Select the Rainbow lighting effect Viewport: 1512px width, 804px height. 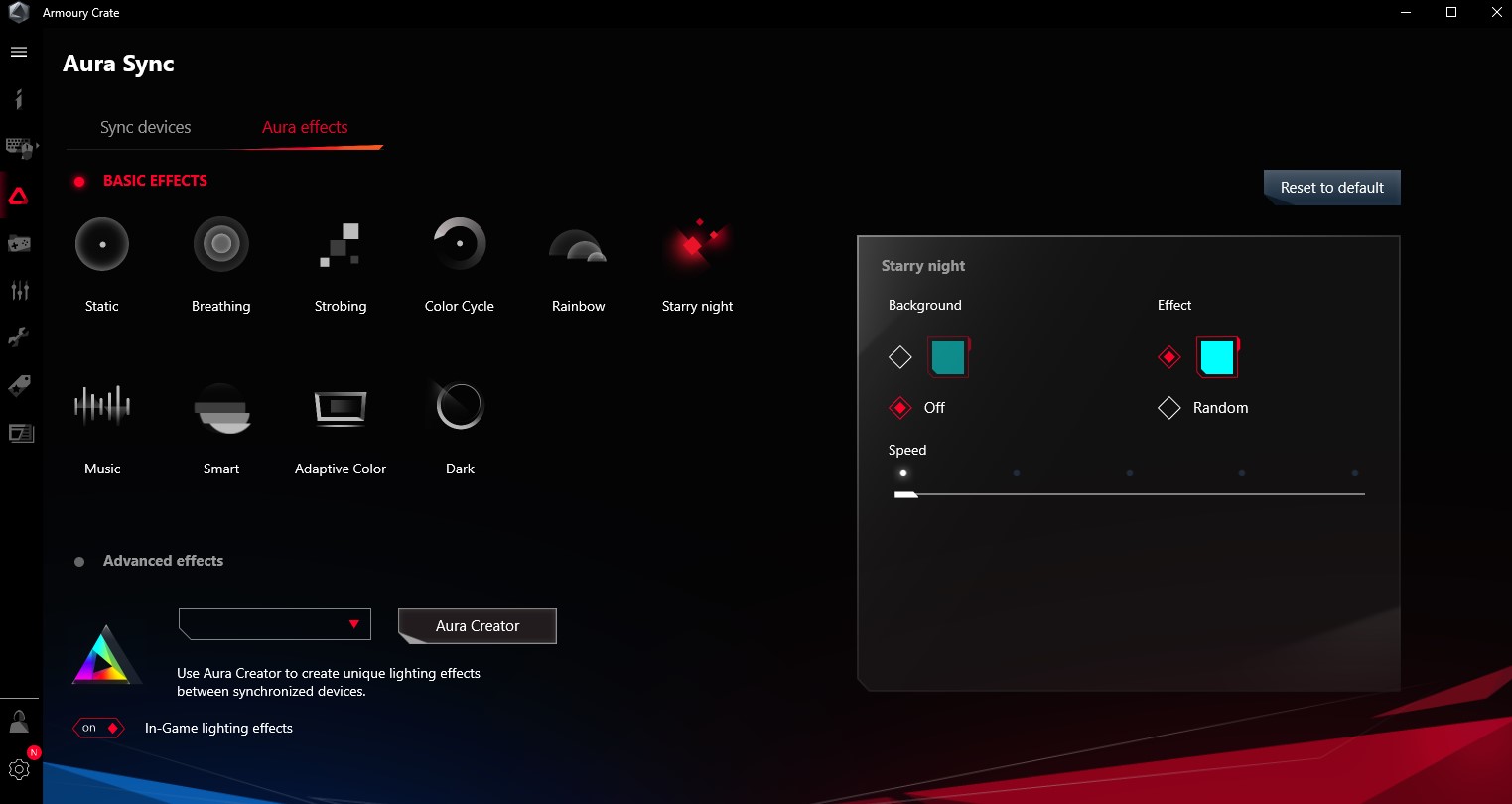click(x=577, y=243)
